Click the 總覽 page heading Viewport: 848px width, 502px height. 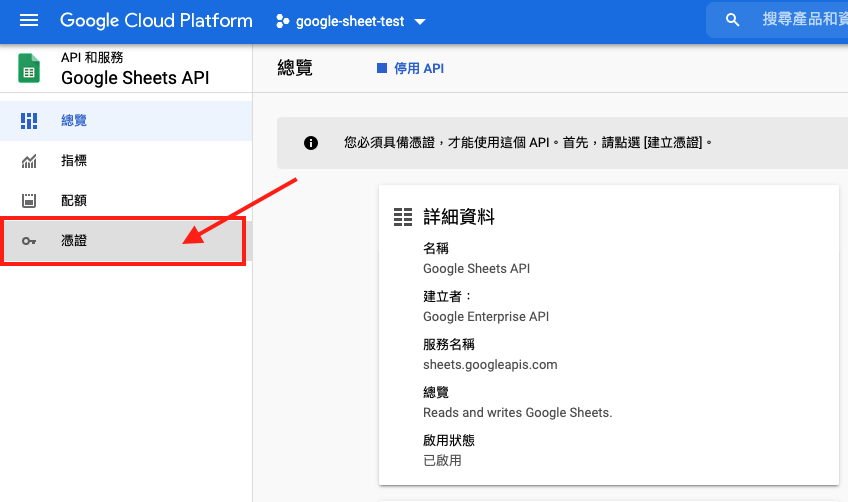tap(295, 68)
